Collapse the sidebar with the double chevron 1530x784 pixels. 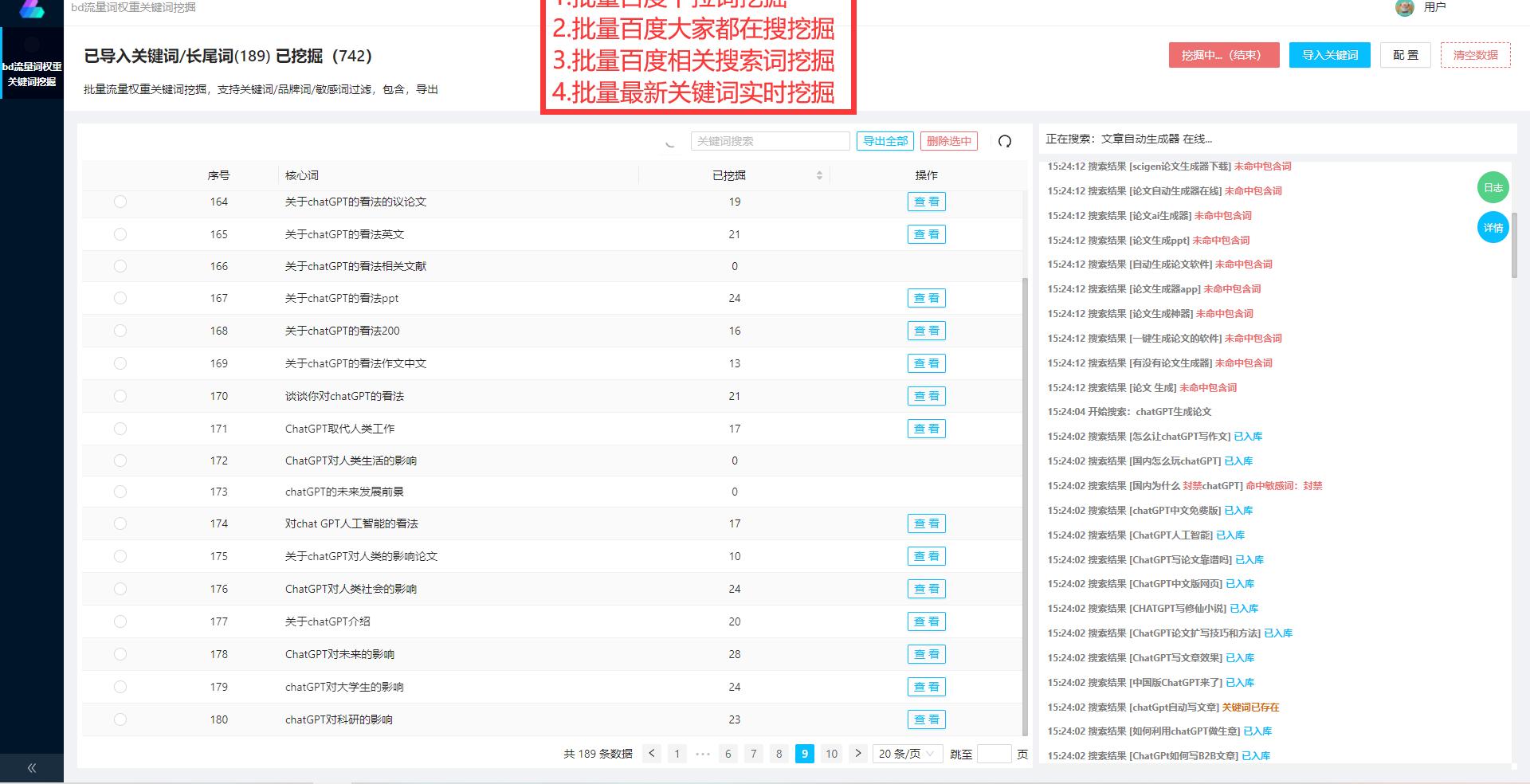[x=32, y=768]
